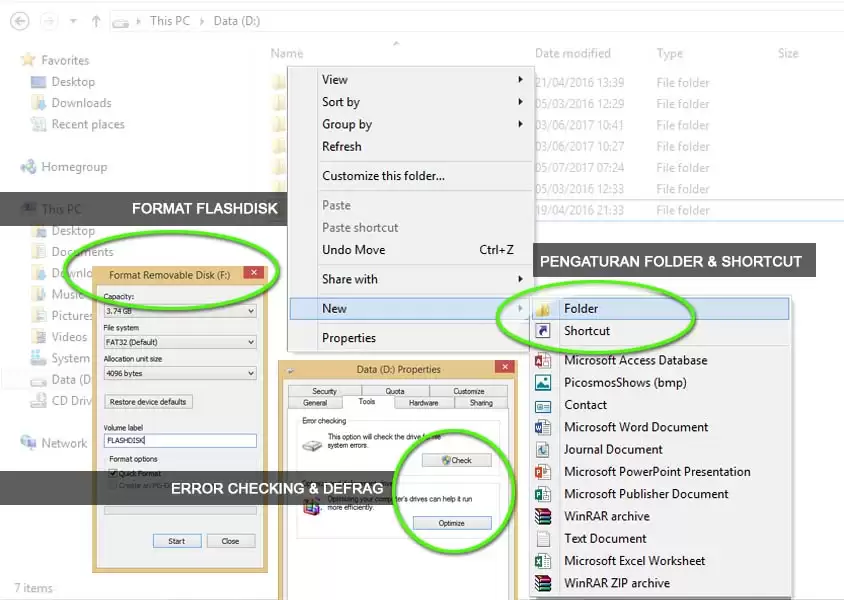844x600 pixels.
Task: Choose Undo Move in context menu
Action: click(412, 250)
